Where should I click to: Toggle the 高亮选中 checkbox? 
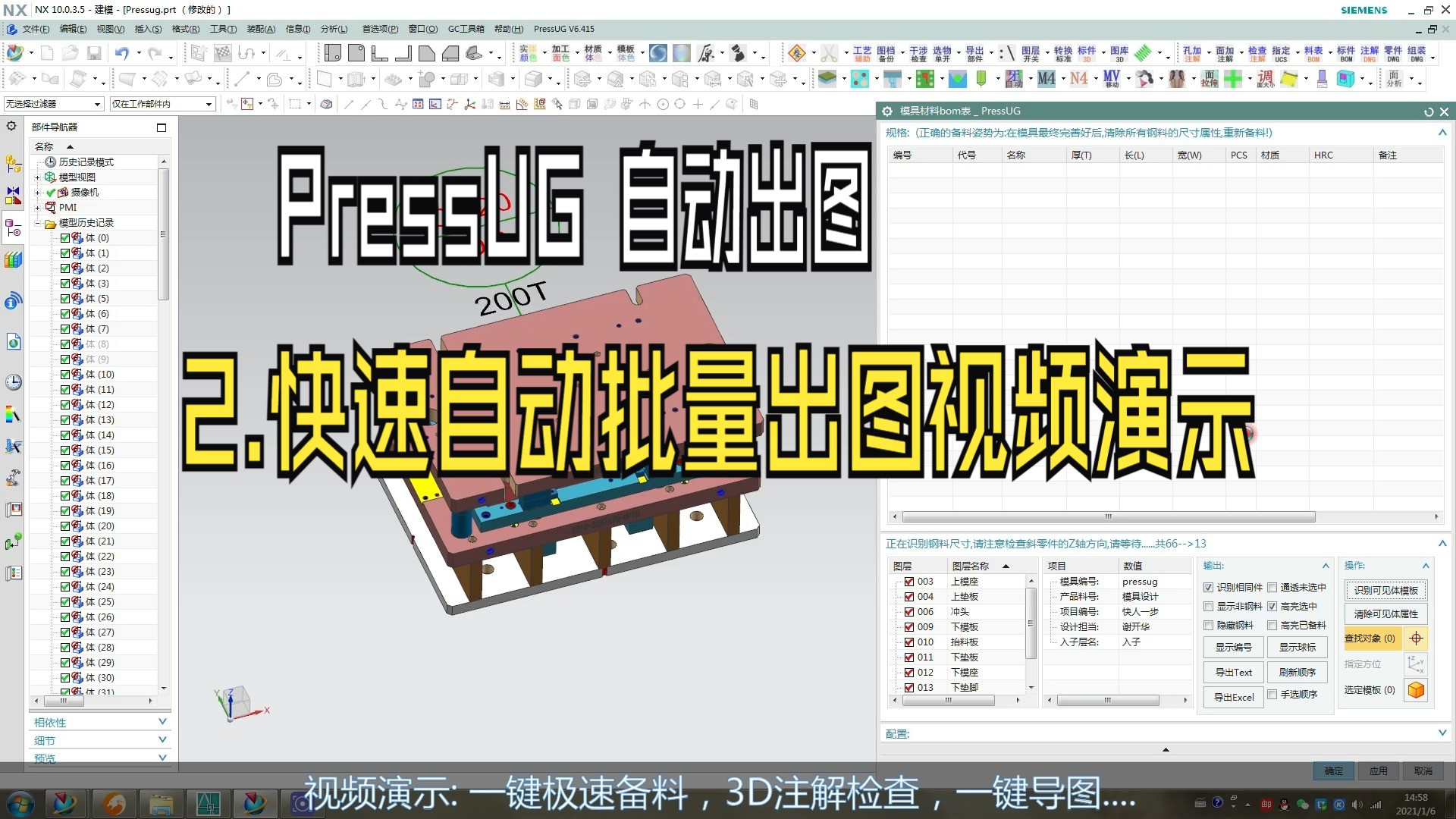click(x=1272, y=607)
